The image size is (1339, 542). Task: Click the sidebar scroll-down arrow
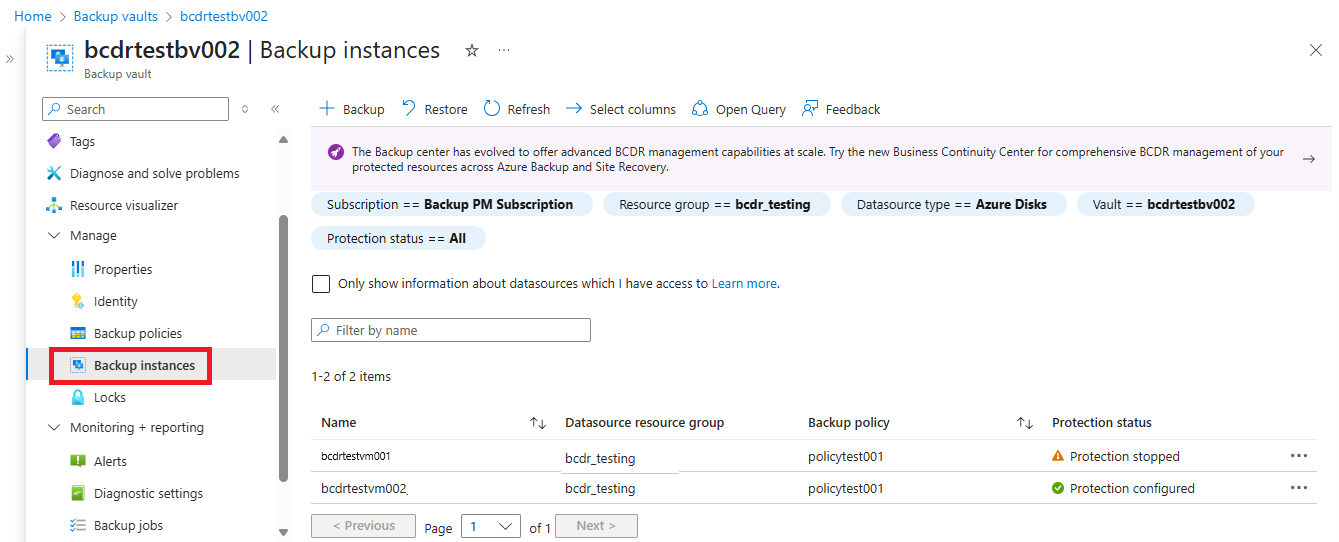coord(283,532)
